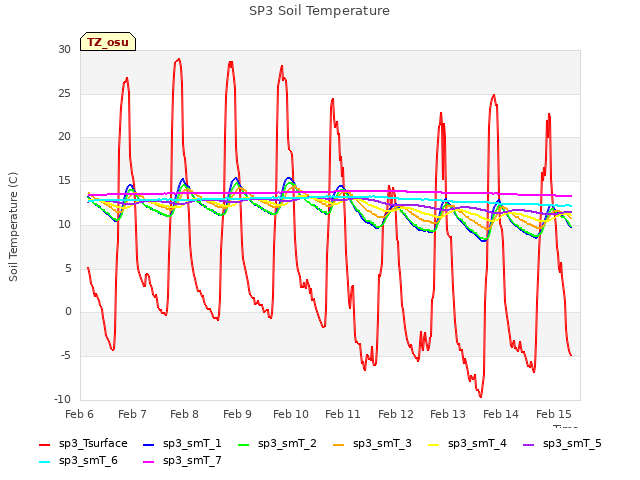Viewport: 640px width, 480px height.
Task: Click the SP3 Soil Temperature chart title
Action: pos(319,11)
